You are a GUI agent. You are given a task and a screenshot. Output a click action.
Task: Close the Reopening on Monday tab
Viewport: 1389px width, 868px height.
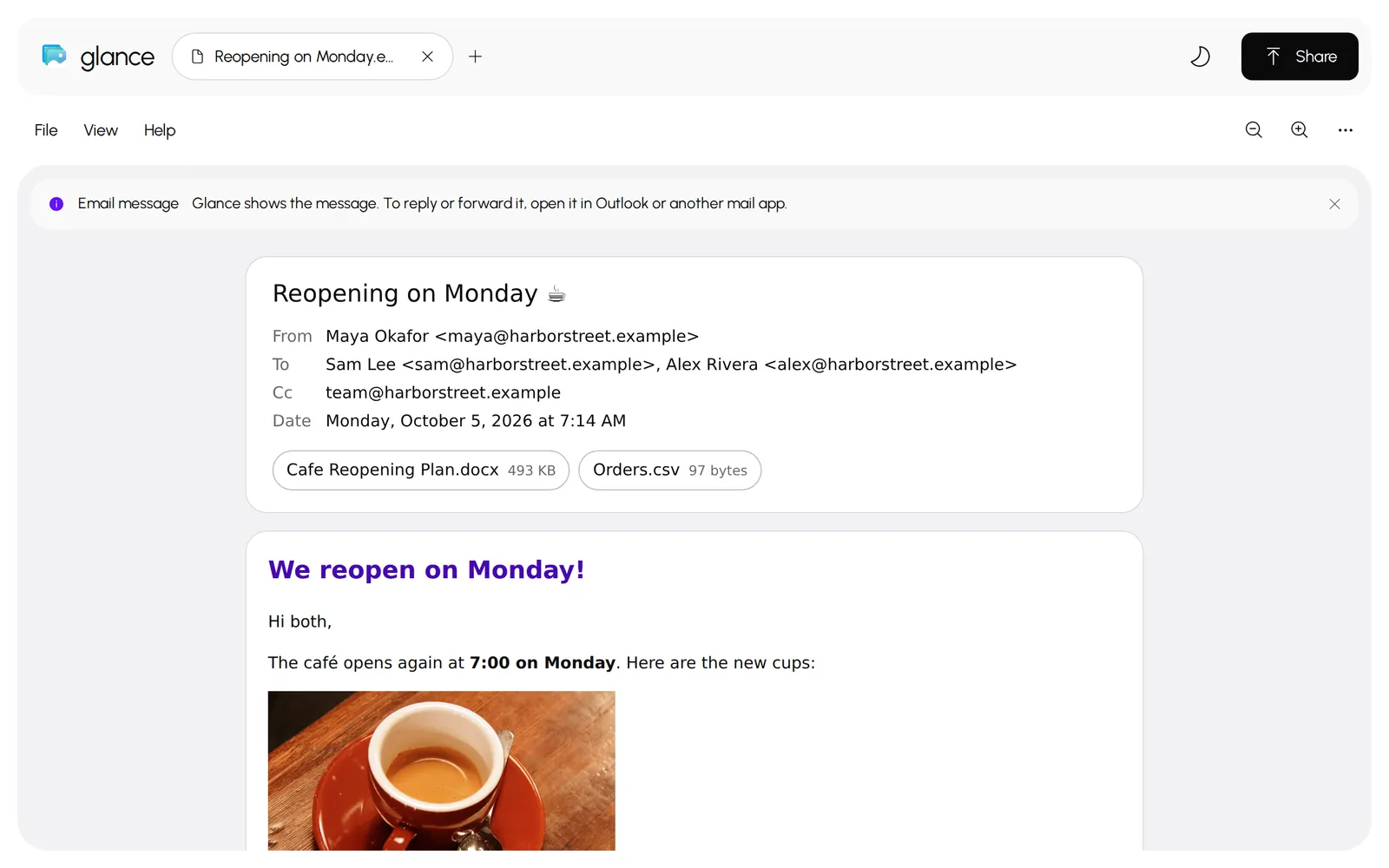point(427,56)
